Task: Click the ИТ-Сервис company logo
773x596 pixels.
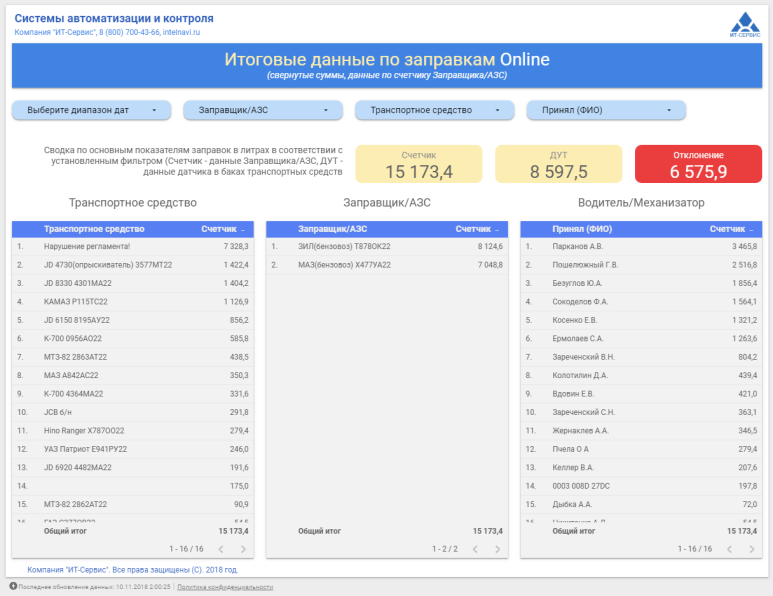Action: click(x=745, y=25)
